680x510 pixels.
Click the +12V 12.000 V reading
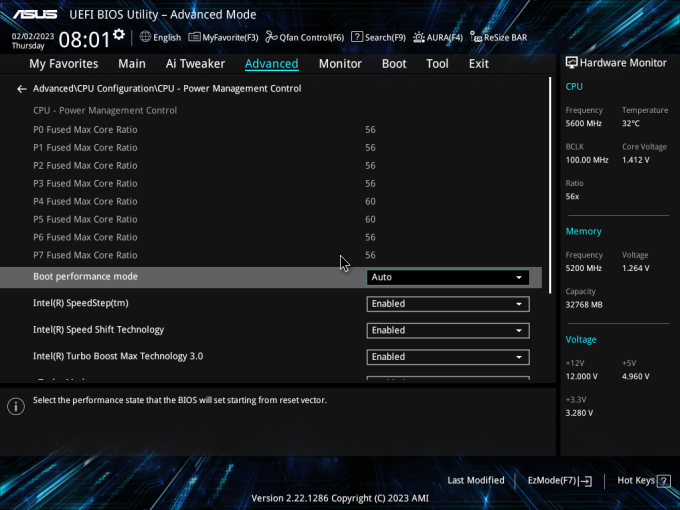click(x=582, y=376)
